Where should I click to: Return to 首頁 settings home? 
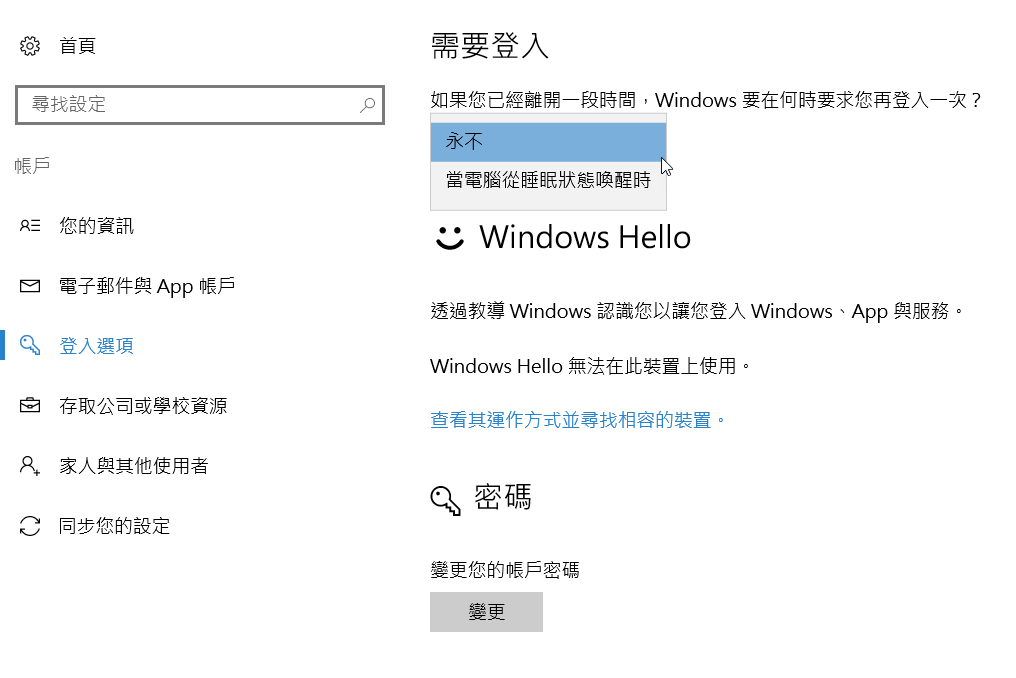(x=77, y=46)
